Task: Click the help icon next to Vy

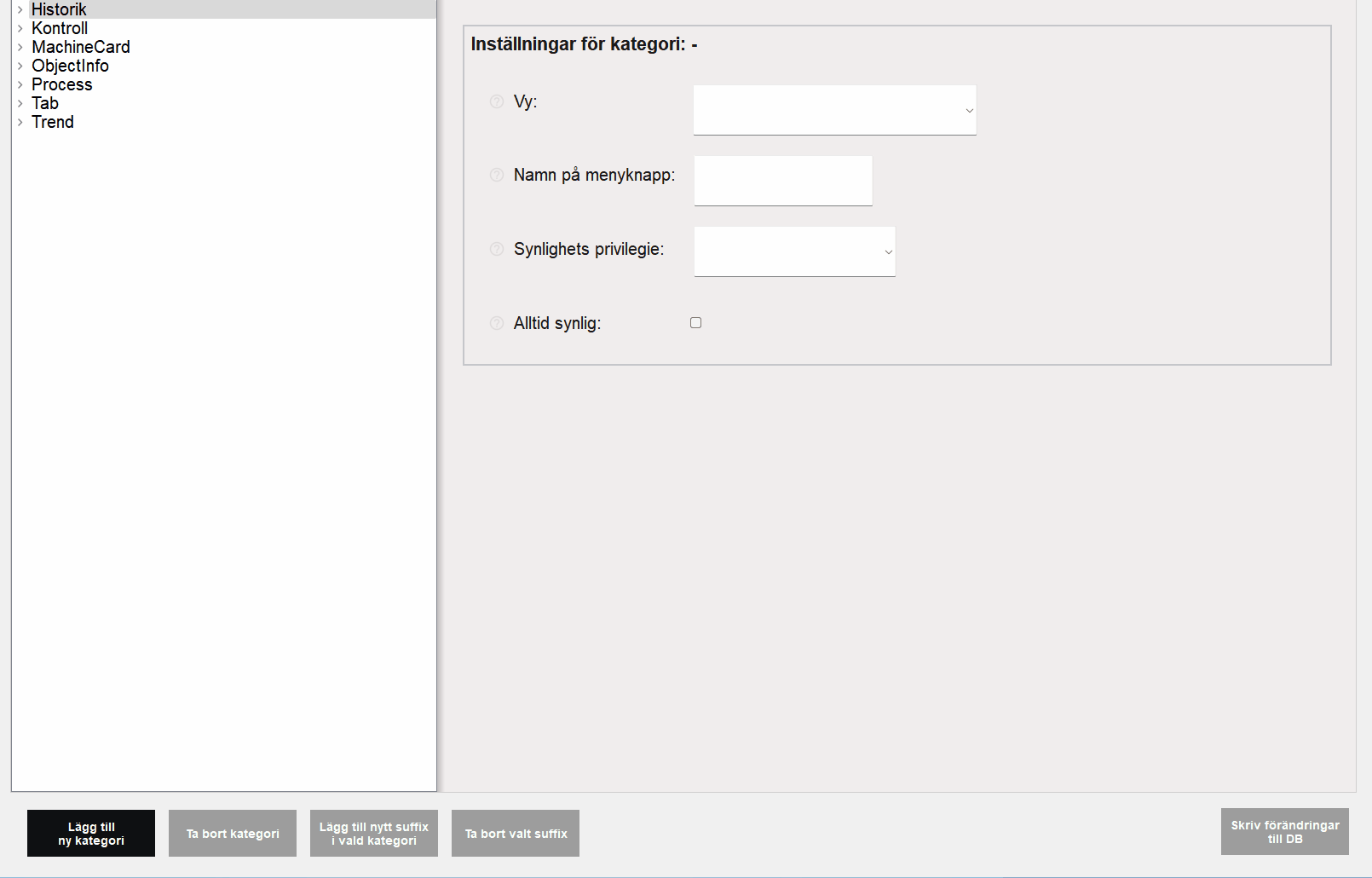Action: (497, 103)
